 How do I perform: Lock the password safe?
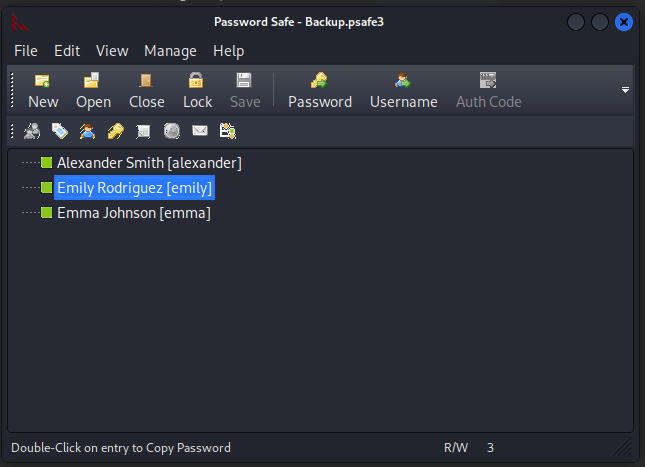(197, 91)
